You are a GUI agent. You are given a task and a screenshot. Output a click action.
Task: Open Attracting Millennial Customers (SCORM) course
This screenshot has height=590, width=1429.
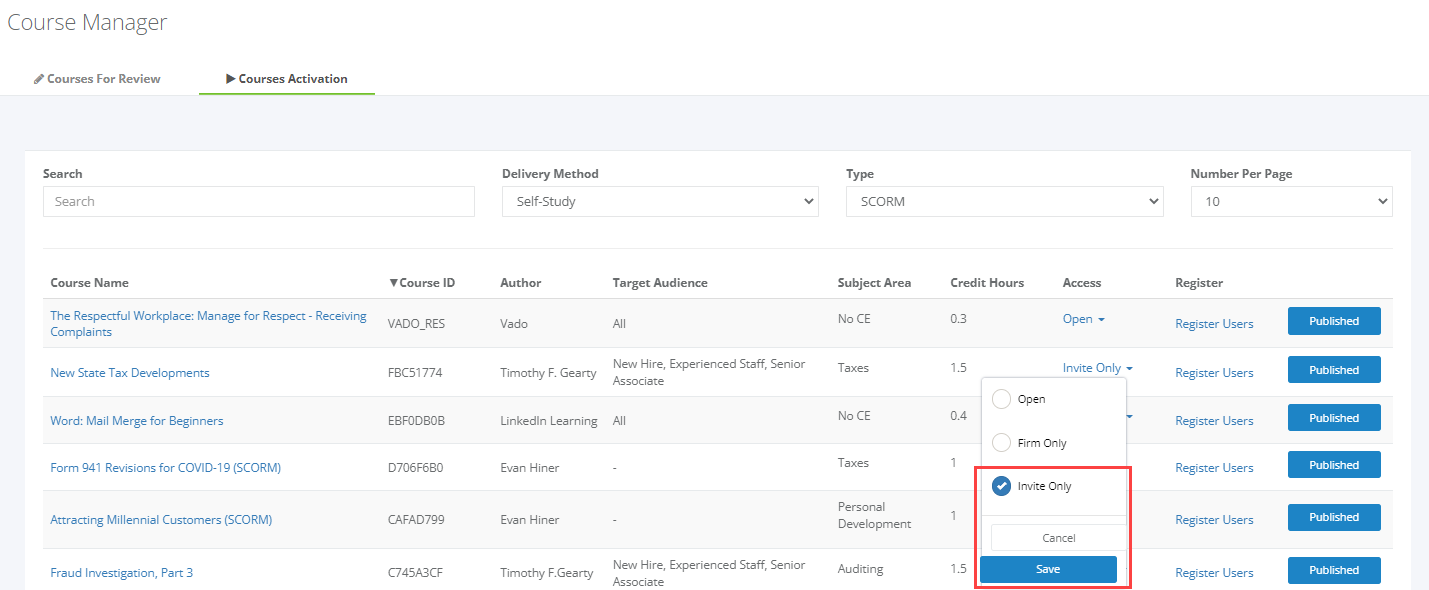[161, 520]
